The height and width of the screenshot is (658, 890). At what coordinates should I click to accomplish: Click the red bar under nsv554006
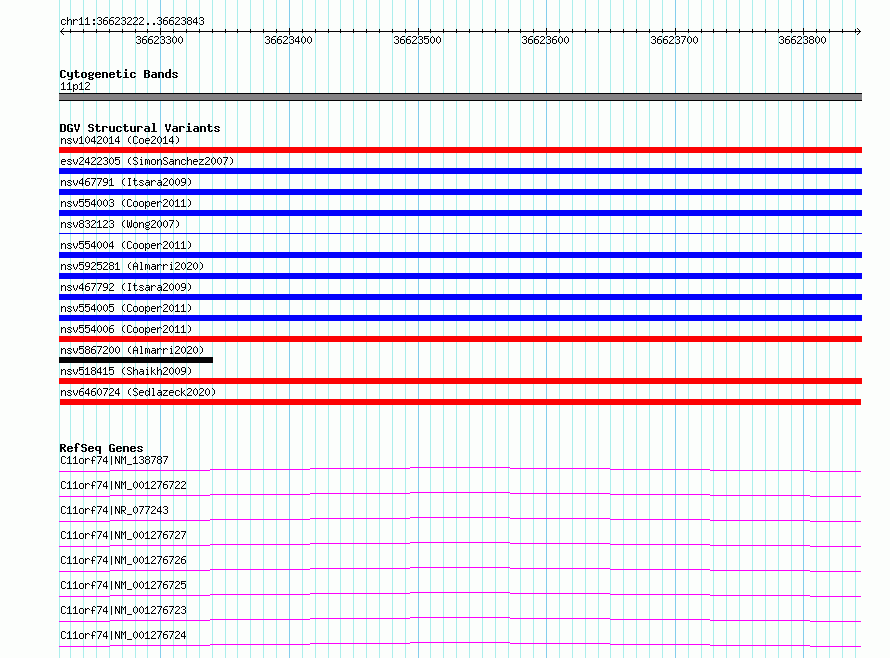point(460,339)
